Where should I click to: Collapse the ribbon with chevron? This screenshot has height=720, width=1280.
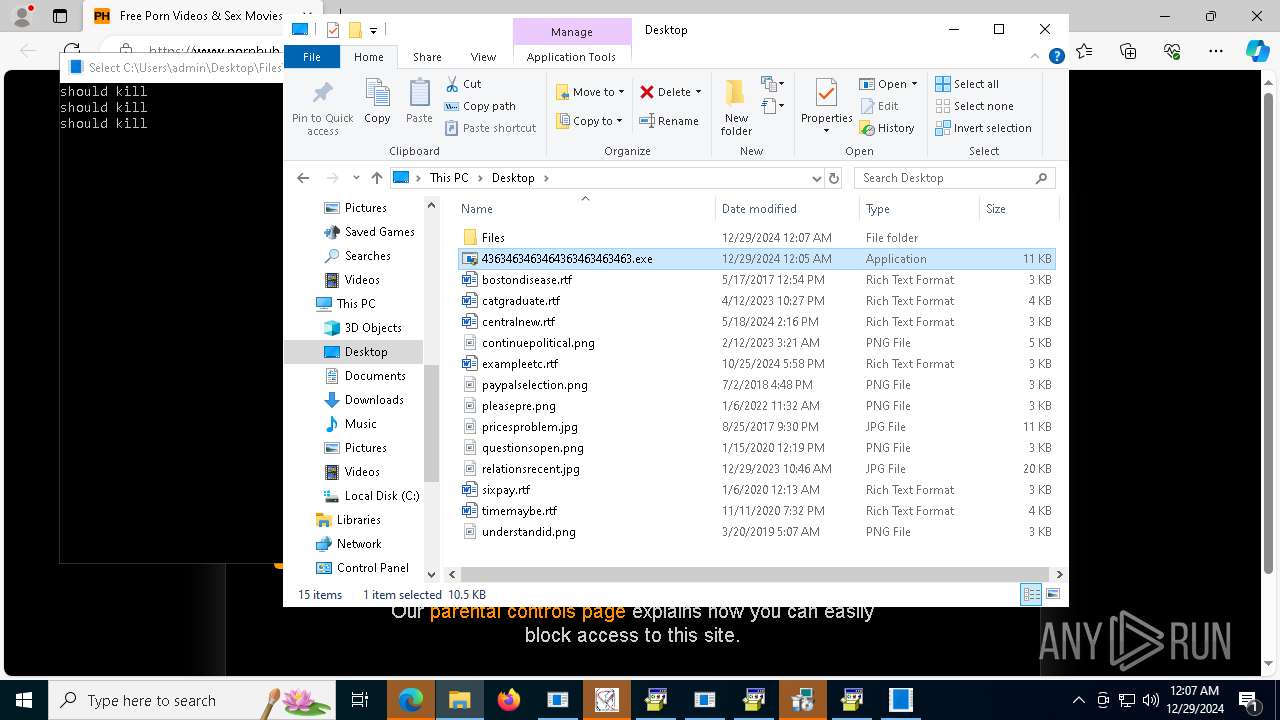[x=1036, y=57]
